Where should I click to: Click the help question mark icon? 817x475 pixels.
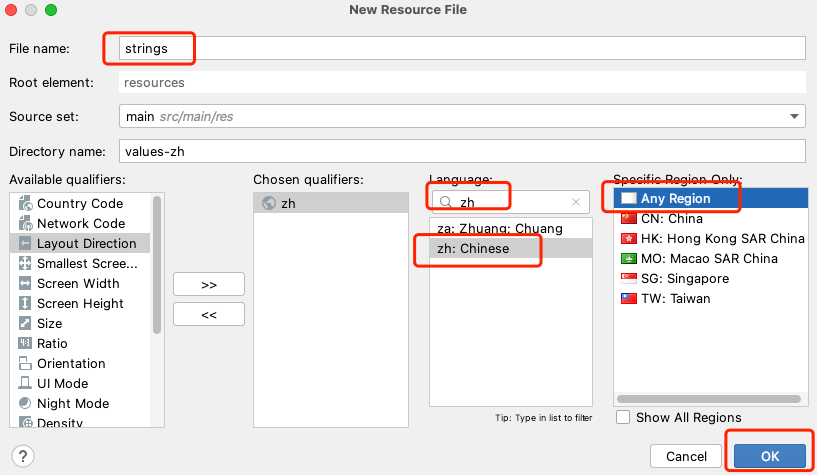tap(24, 456)
